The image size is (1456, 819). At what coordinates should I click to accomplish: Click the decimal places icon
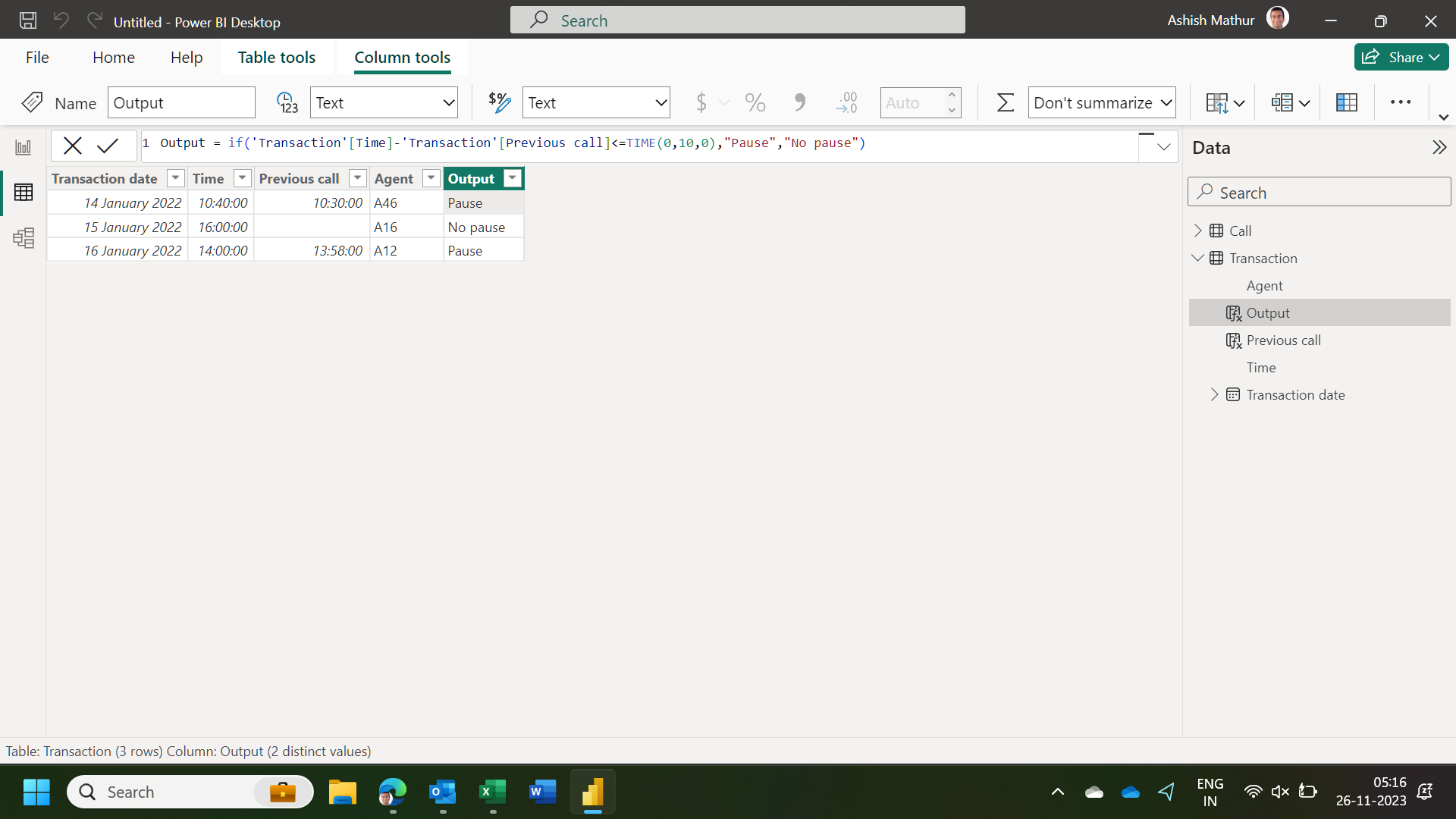coord(846,102)
